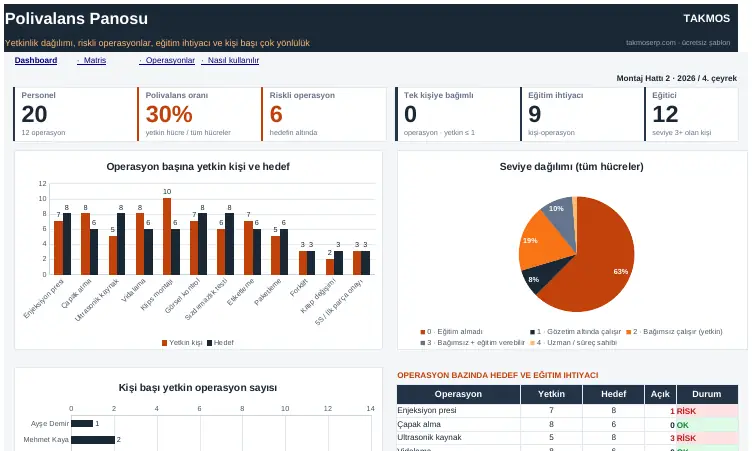The width and height of the screenshot is (752, 451).
Task: Click the 19% pie slice
Action: click(542, 242)
